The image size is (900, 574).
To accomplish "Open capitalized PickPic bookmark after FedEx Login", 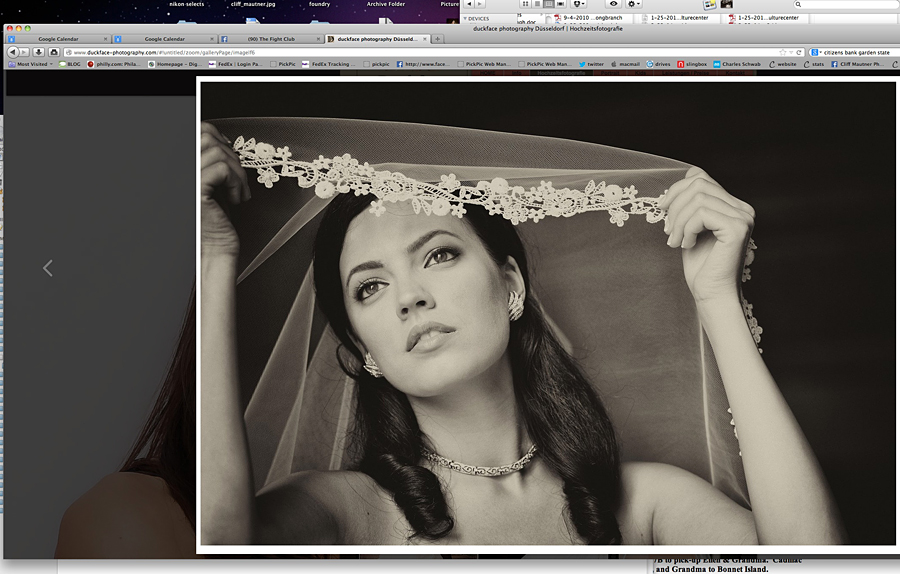I will tap(282, 64).
